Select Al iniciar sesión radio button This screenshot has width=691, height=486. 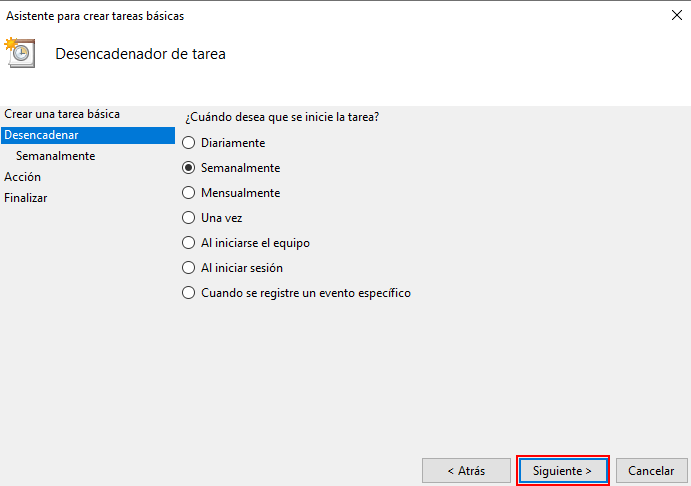(x=189, y=268)
